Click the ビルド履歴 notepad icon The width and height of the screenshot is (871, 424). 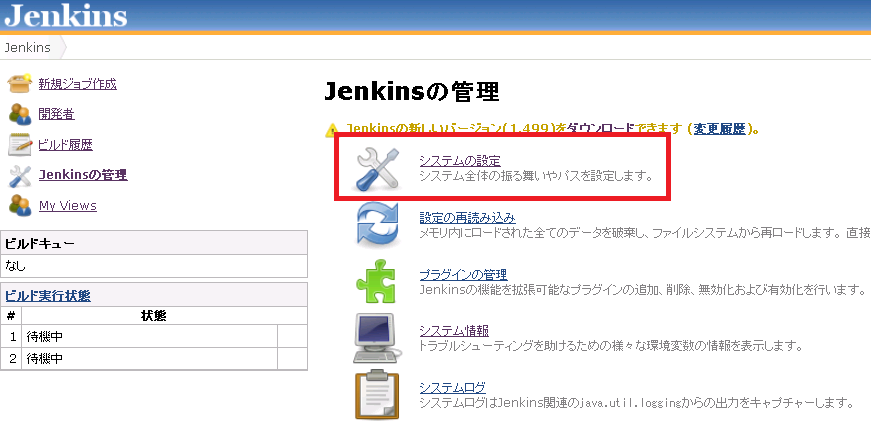pos(20,145)
